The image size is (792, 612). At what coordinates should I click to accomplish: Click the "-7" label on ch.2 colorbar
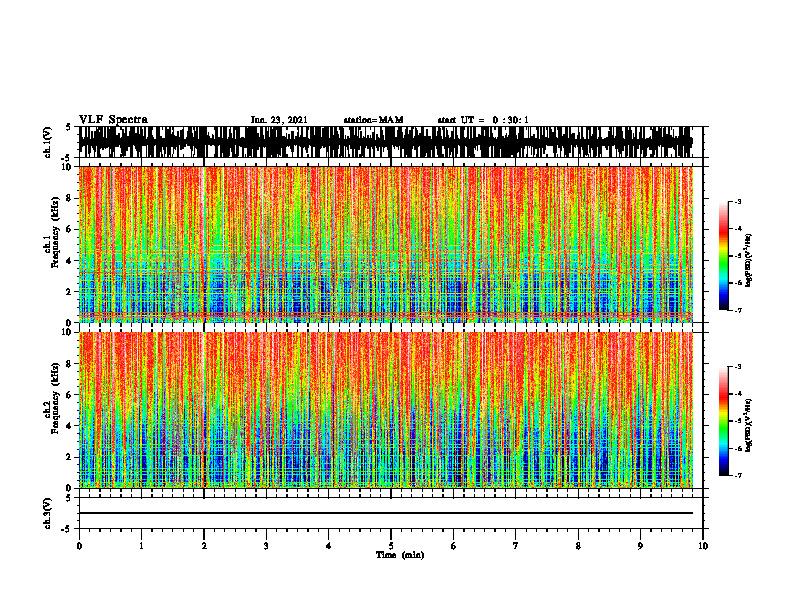tap(738, 475)
